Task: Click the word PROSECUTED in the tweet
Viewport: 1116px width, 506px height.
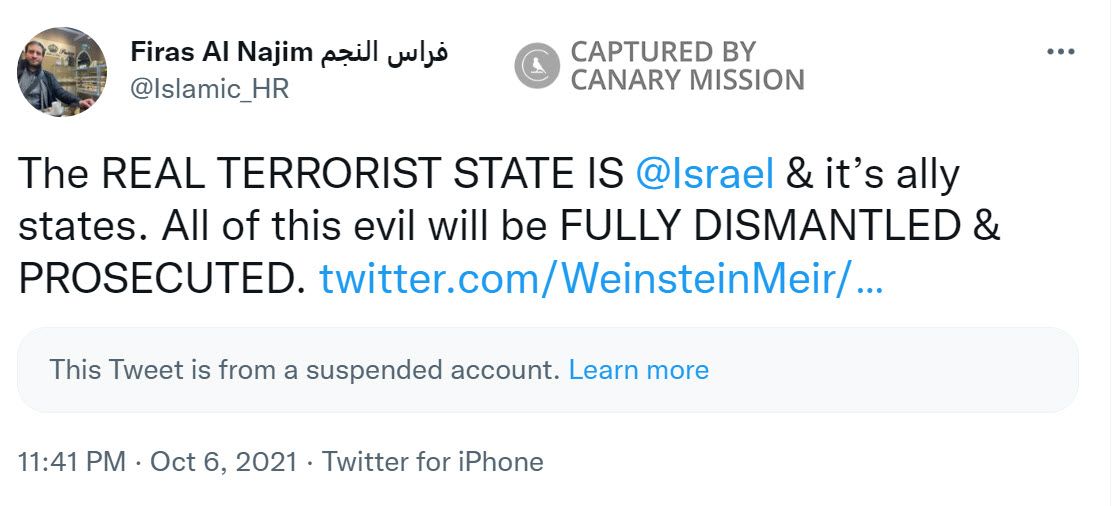Action: (160, 280)
